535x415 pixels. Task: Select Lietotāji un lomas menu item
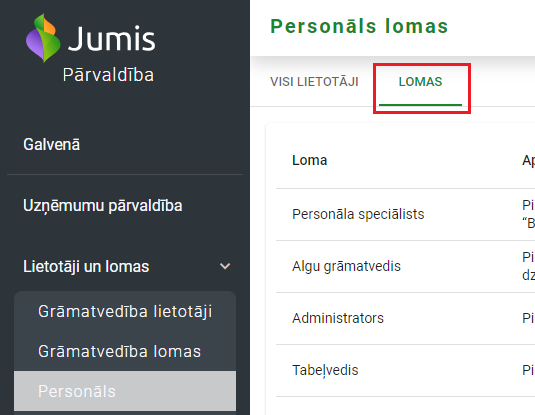click(x=86, y=267)
